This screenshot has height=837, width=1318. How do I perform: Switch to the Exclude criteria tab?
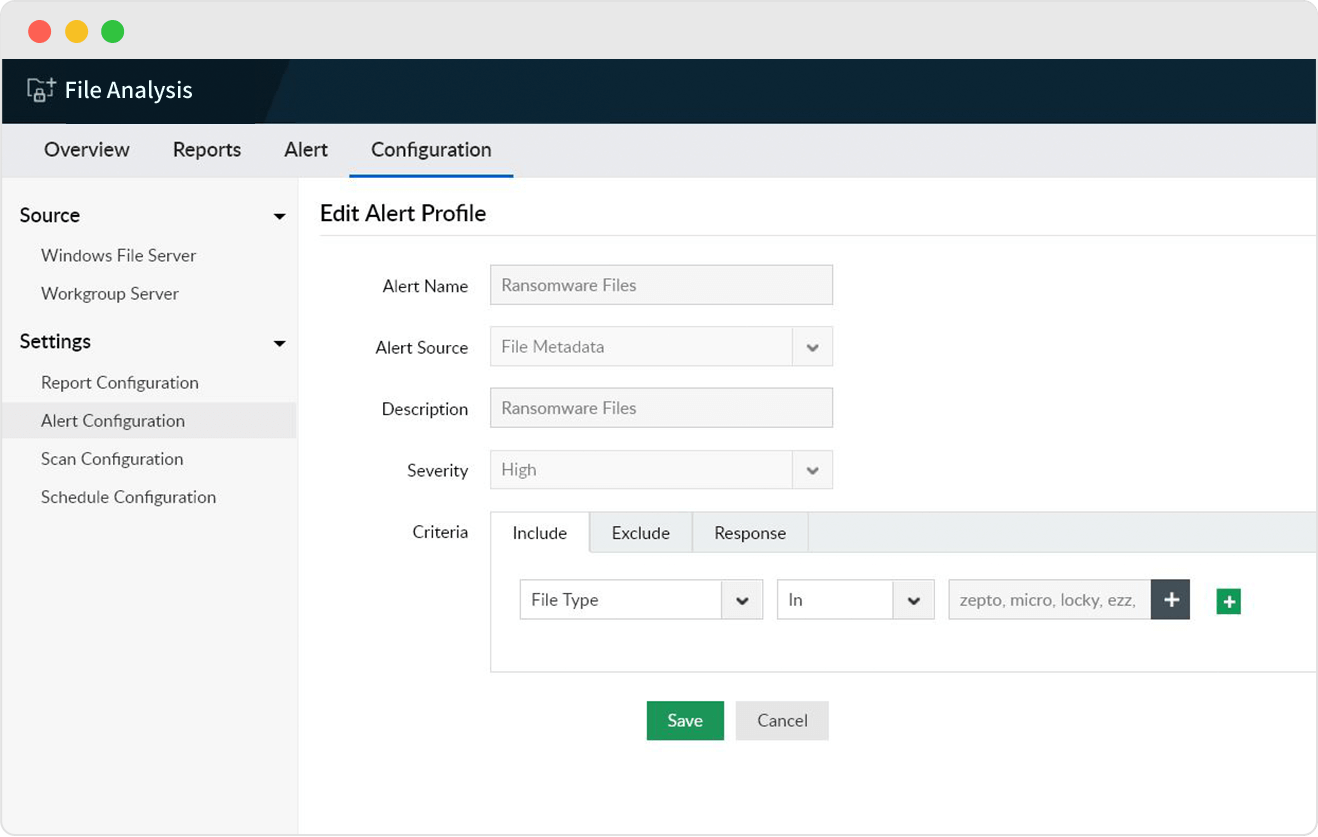click(x=640, y=533)
